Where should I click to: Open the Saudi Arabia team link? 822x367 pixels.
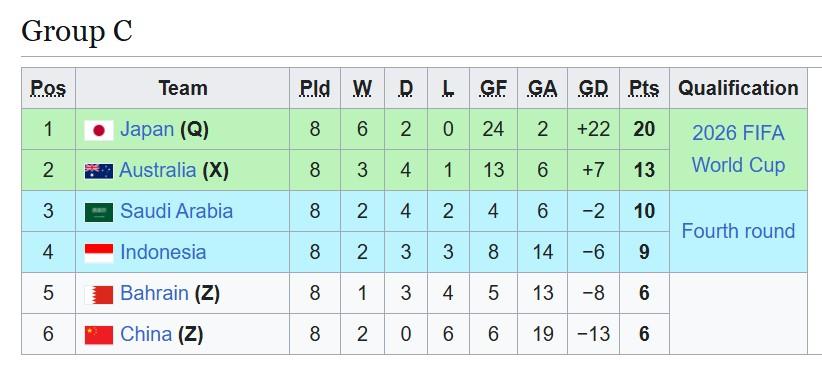[176, 211]
